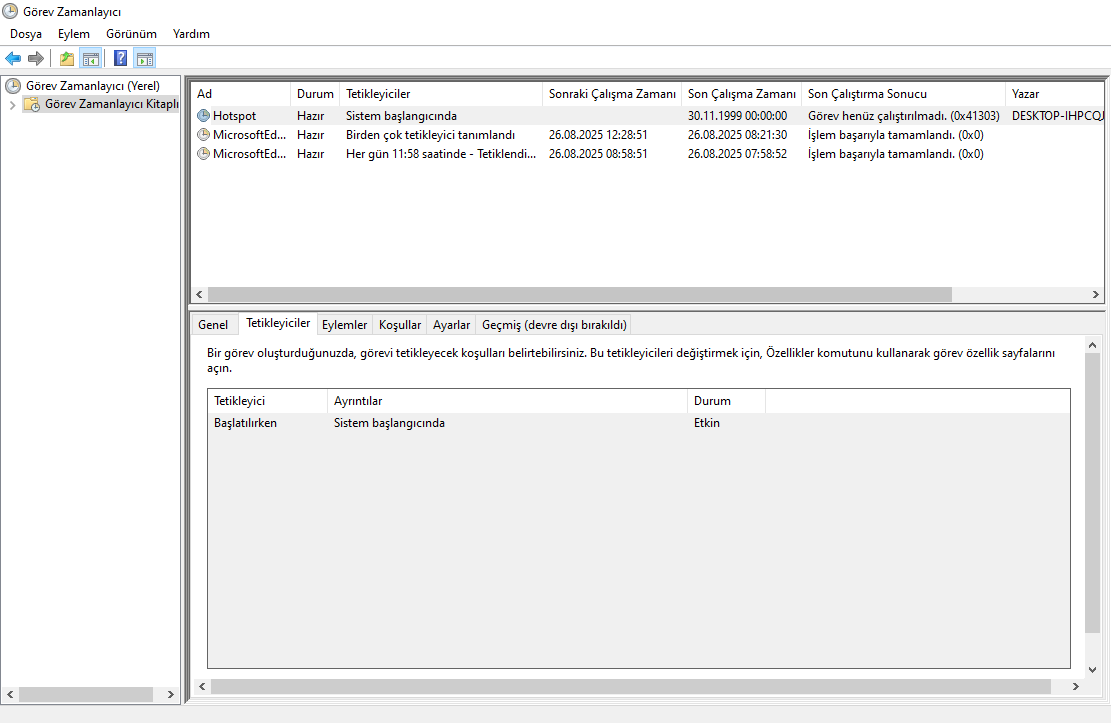Click the Up one level folder icon
1111x723 pixels.
pos(67,59)
